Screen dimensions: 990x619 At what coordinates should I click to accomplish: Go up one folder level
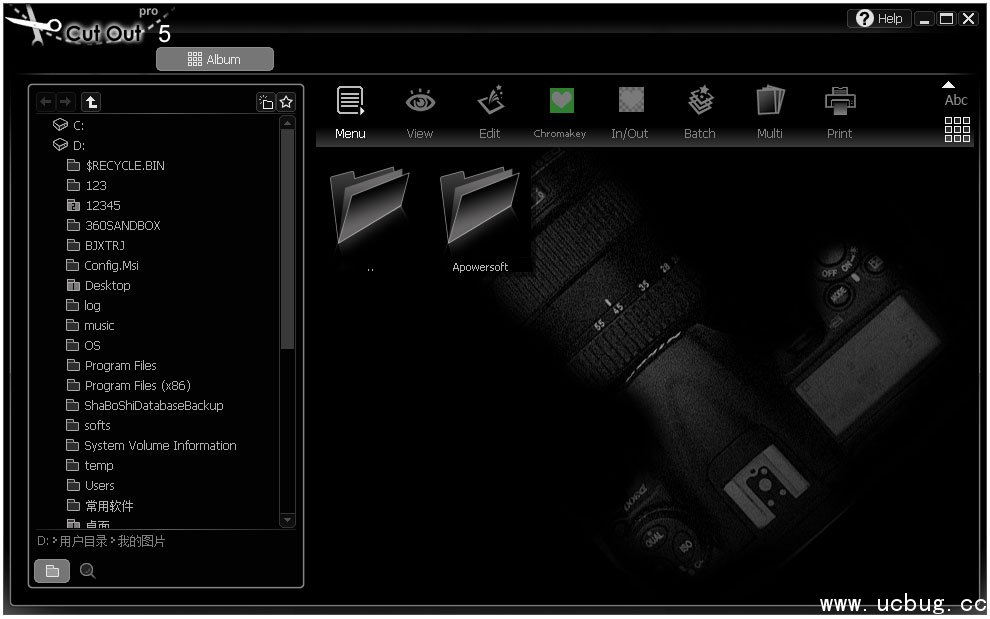[x=91, y=102]
